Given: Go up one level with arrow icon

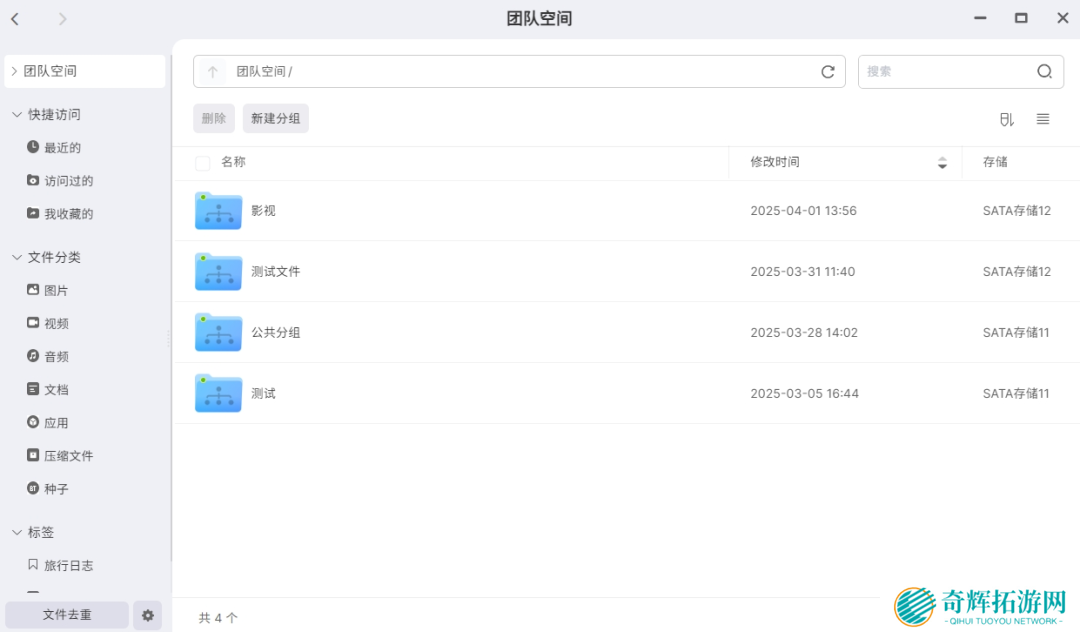Looking at the screenshot, I should (212, 72).
